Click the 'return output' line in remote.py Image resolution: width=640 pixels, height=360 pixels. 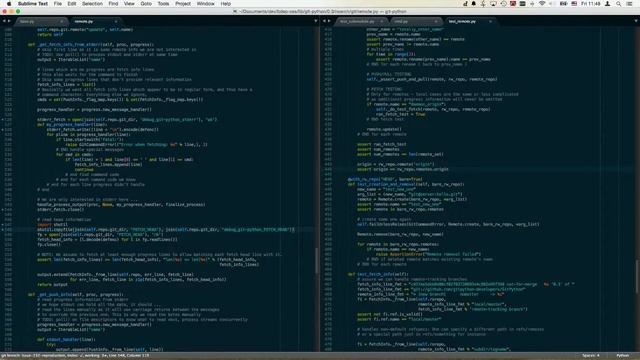click(x=52, y=284)
